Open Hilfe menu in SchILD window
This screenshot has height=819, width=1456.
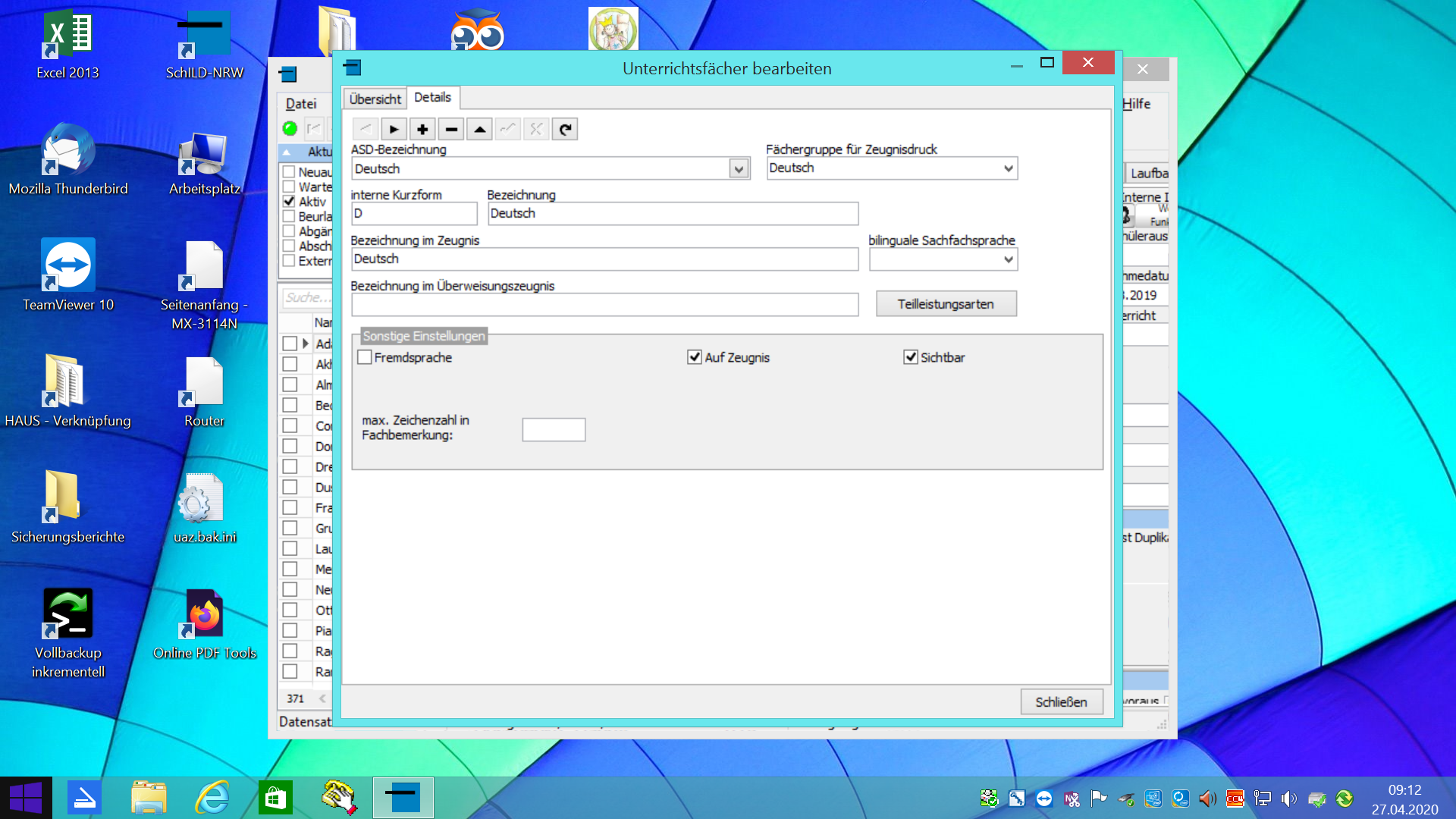pyautogui.click(x=1137, y=104)
